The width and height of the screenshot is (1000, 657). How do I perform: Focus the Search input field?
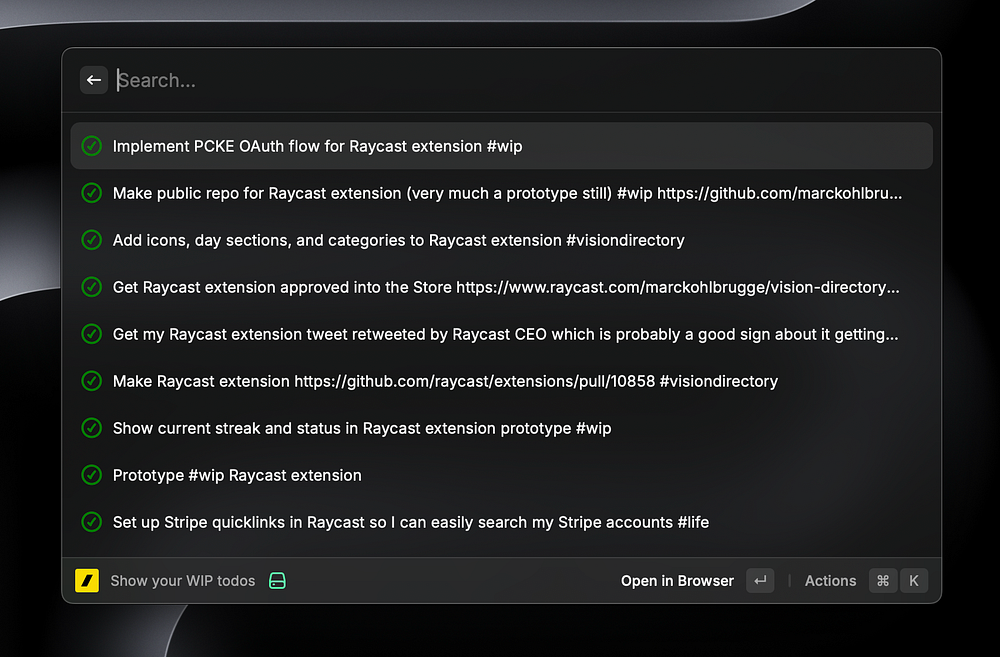coord(500,80)
